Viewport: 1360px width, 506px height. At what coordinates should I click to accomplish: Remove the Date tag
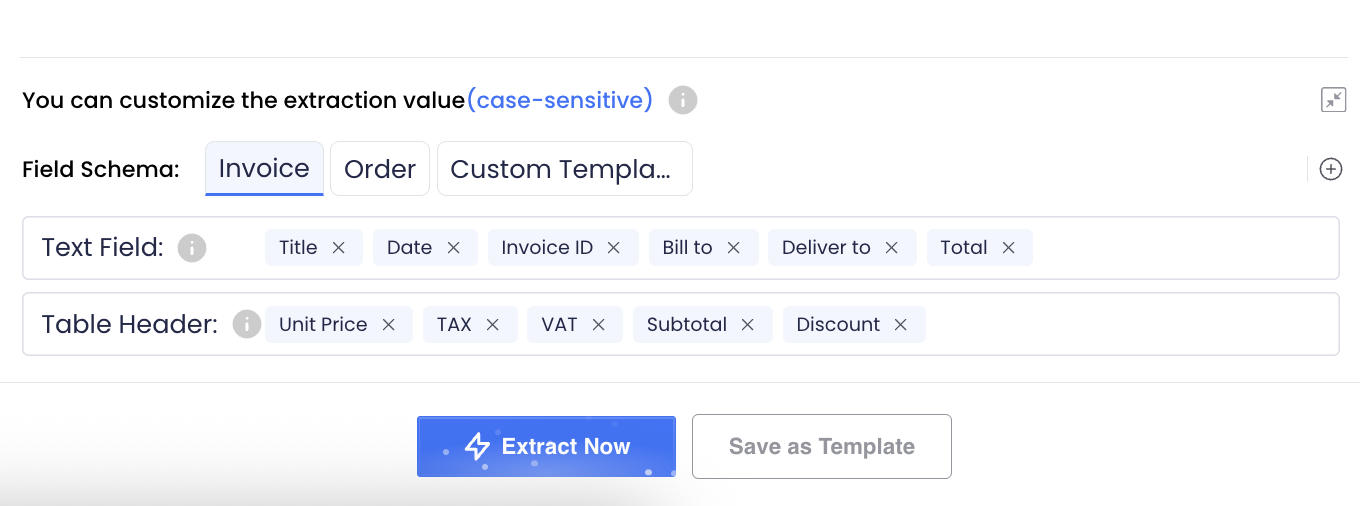coord(454,248)
